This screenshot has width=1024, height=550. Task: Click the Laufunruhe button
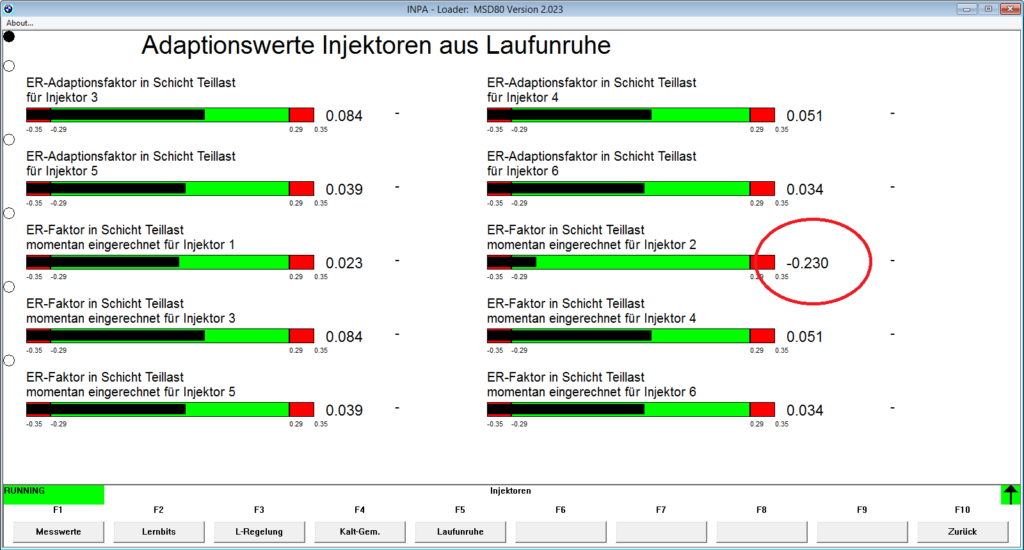(460, 531)
